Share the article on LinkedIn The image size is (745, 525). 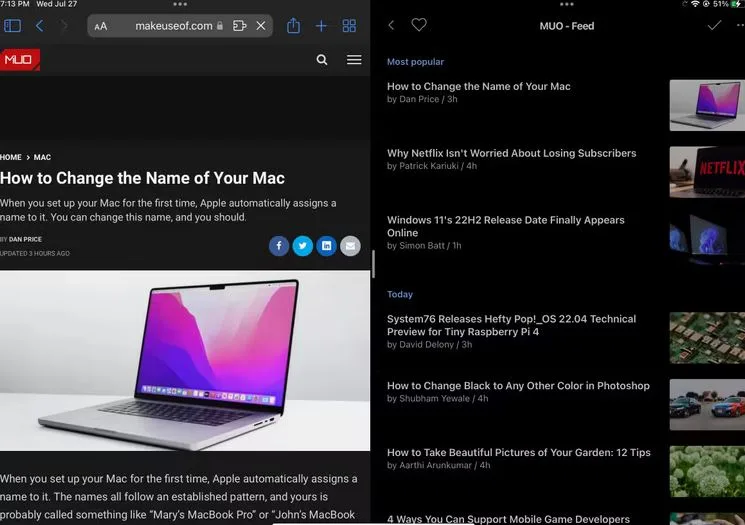[x=326, y=246]
